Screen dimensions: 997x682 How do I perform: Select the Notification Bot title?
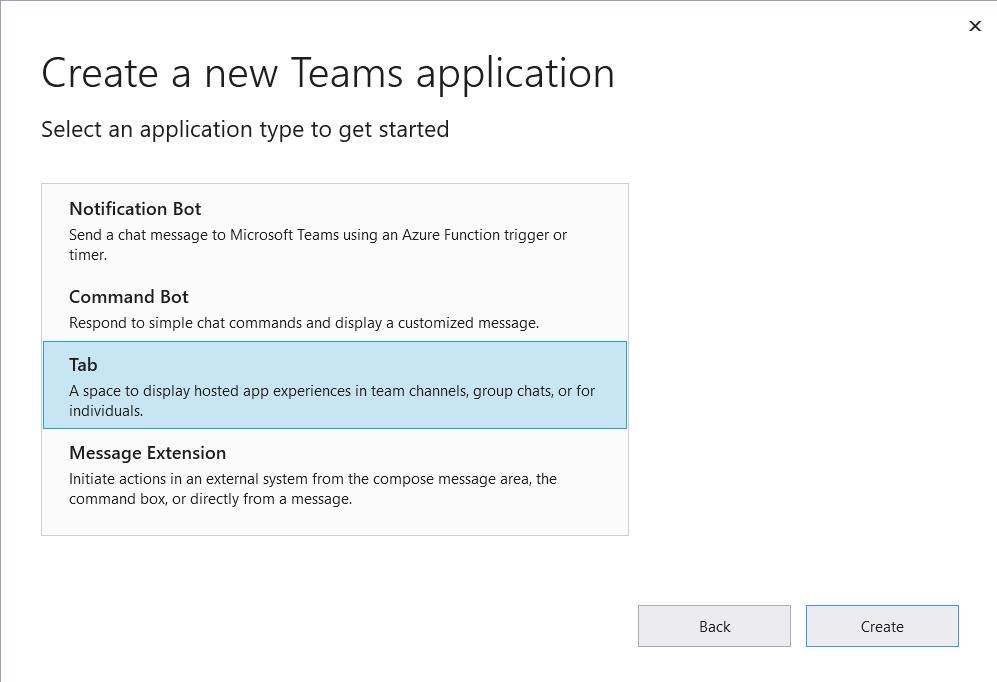tap(135, 209)
